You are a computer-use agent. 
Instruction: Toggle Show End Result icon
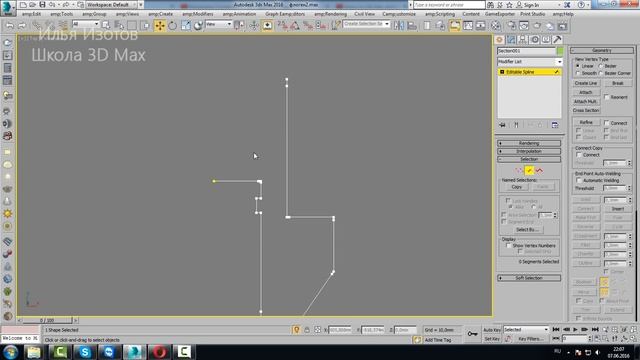point(516,125)
